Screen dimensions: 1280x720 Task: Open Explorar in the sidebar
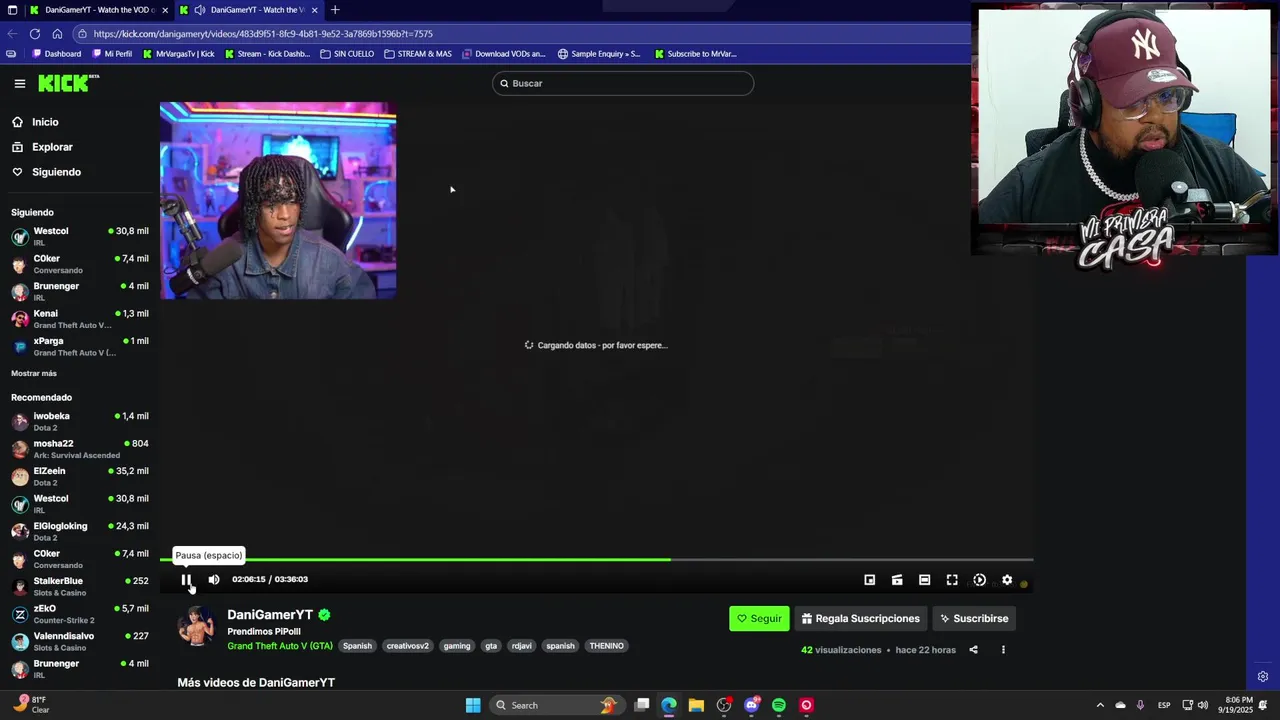(52, 147)
